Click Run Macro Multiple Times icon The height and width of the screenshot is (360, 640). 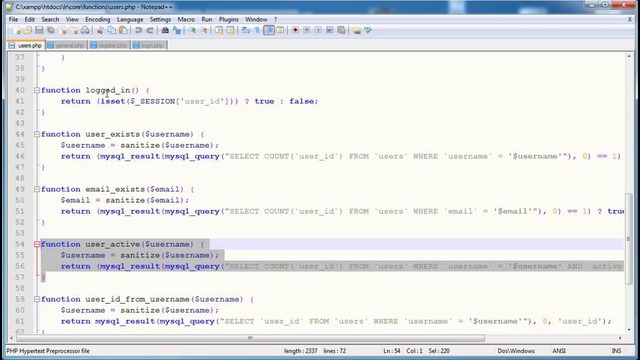[x=329, y=31]
